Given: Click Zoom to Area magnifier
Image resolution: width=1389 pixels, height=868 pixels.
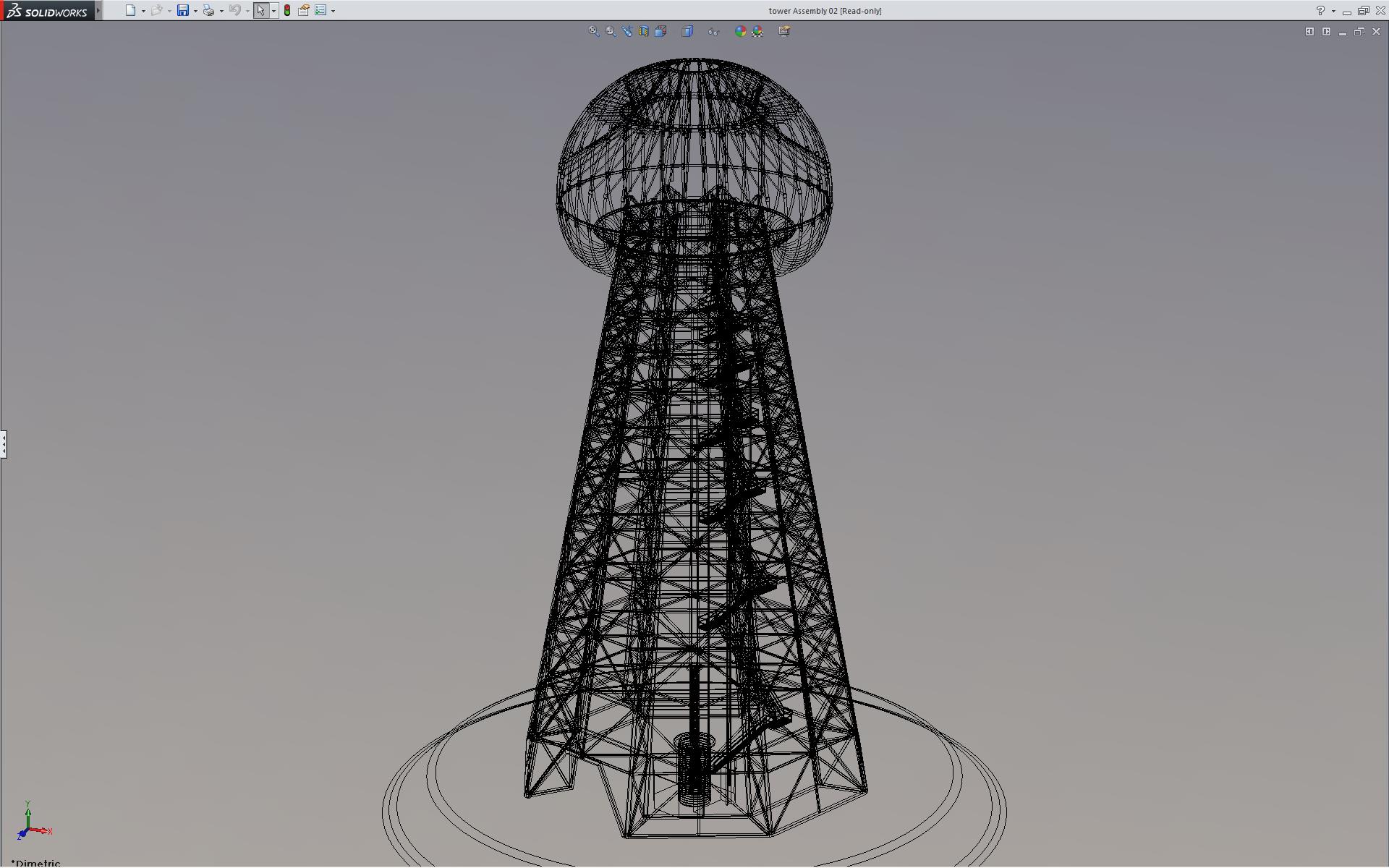Looking at the screenshot, I should [x=611, y=31].
